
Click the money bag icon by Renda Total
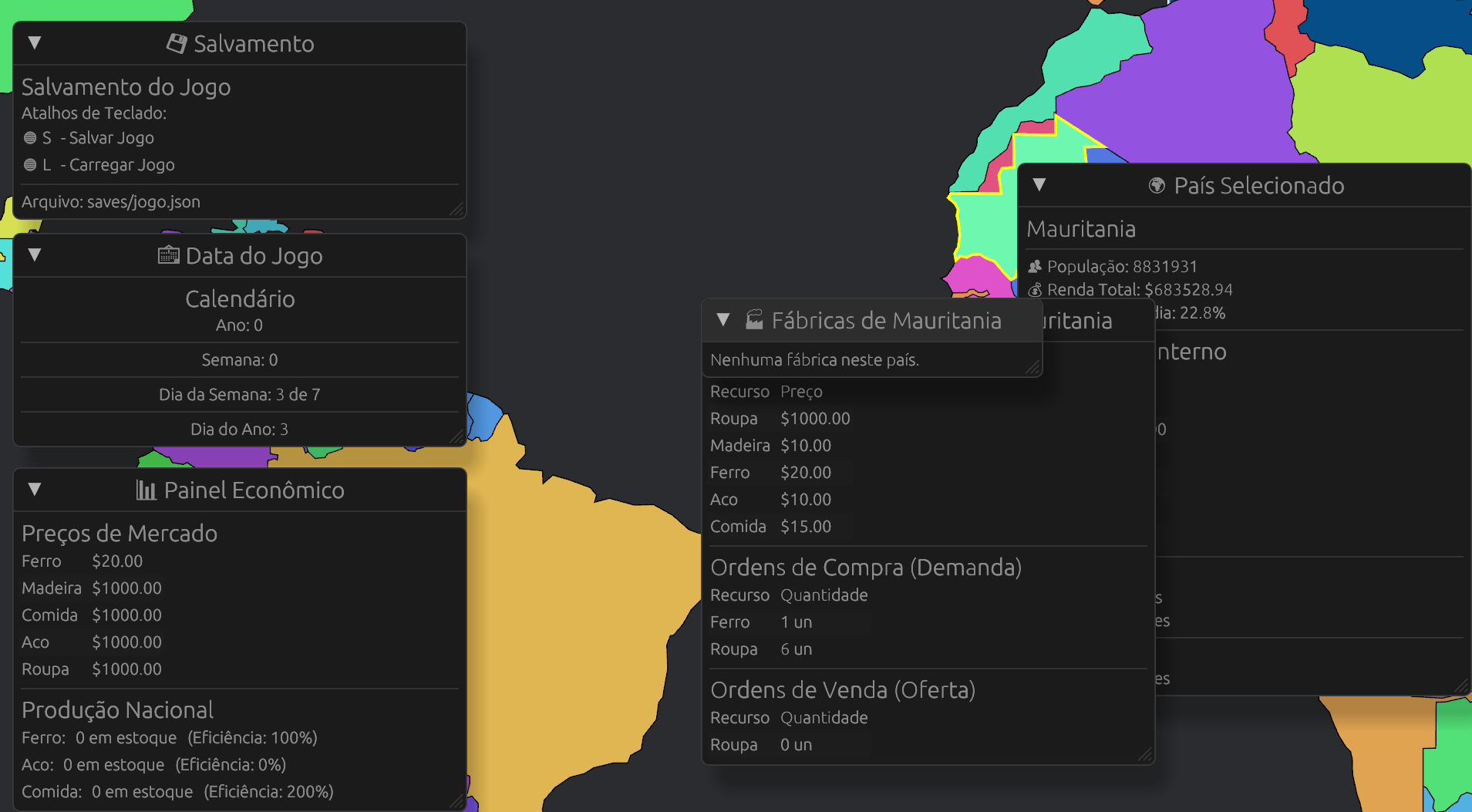click(1035, 290)
